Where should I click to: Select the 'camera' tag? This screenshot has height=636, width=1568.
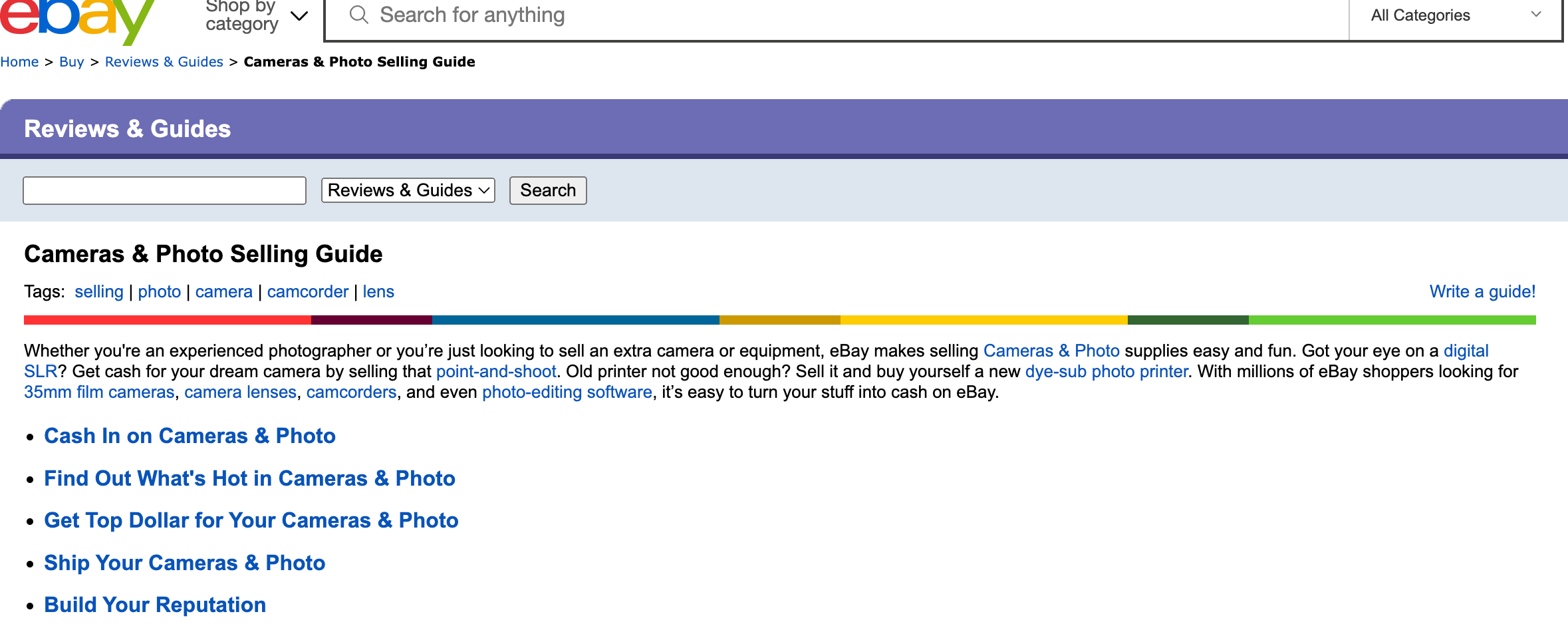click(224, 292)
